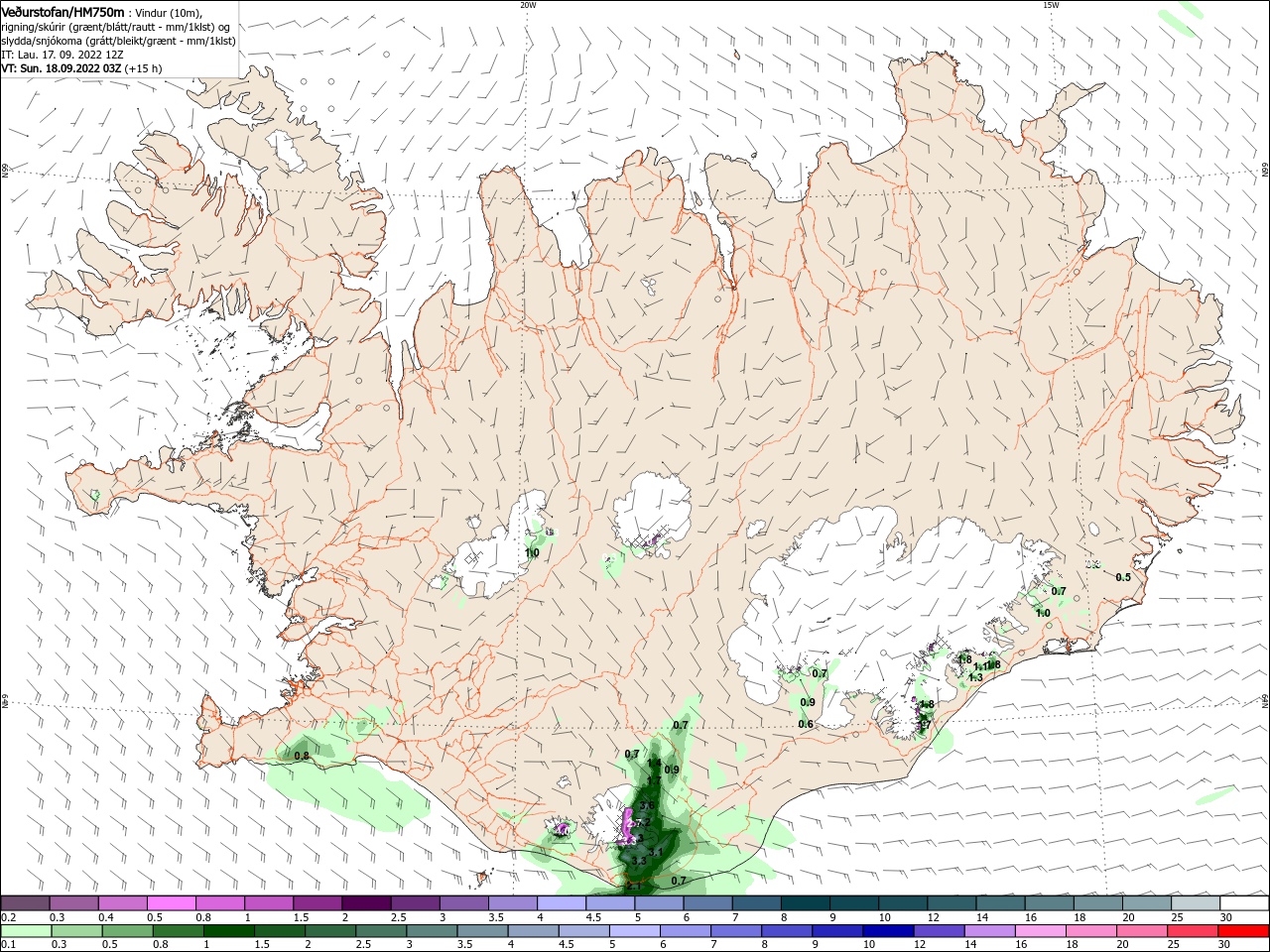Screen dimensions: 1270x952
Task: Click the 0.5 value near the east coast
Action: (x=1123, y=577)
